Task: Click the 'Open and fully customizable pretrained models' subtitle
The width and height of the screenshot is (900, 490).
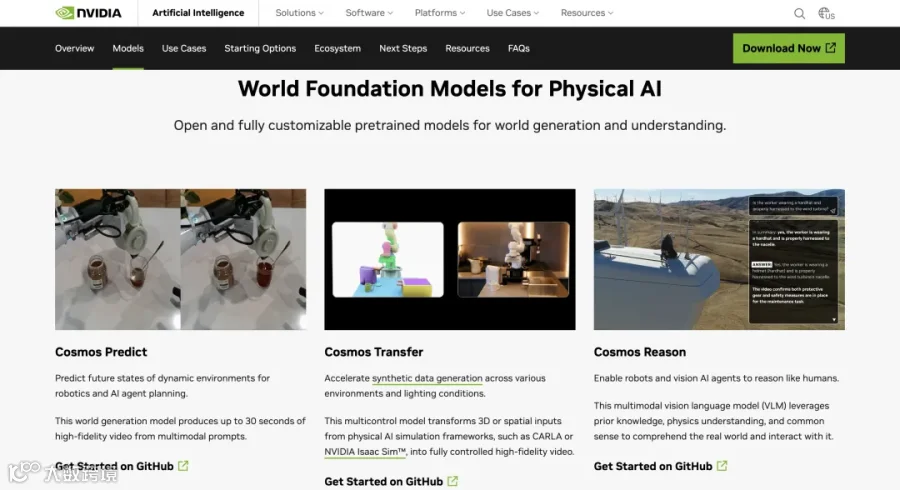Action: coord(450,125)
